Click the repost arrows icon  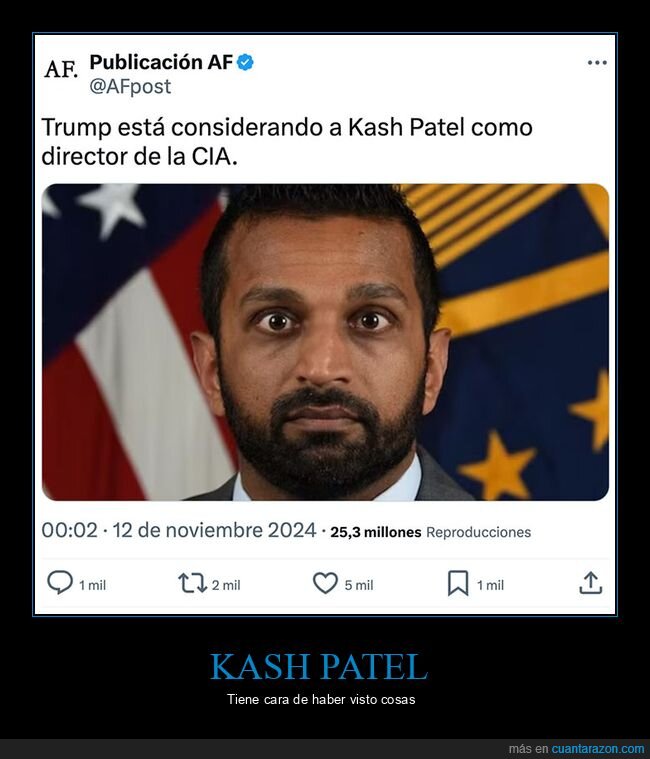pos(192,583)
